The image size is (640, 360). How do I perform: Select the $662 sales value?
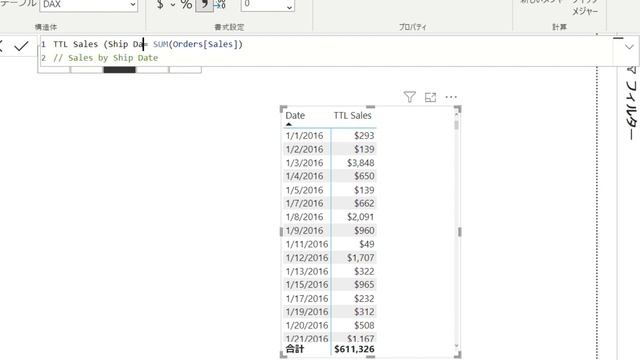click(364, 203)
